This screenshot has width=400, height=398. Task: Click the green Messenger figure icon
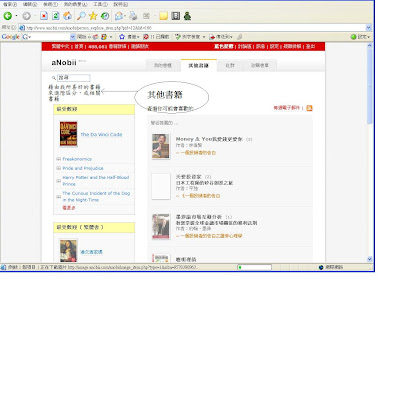pos(187,16)
